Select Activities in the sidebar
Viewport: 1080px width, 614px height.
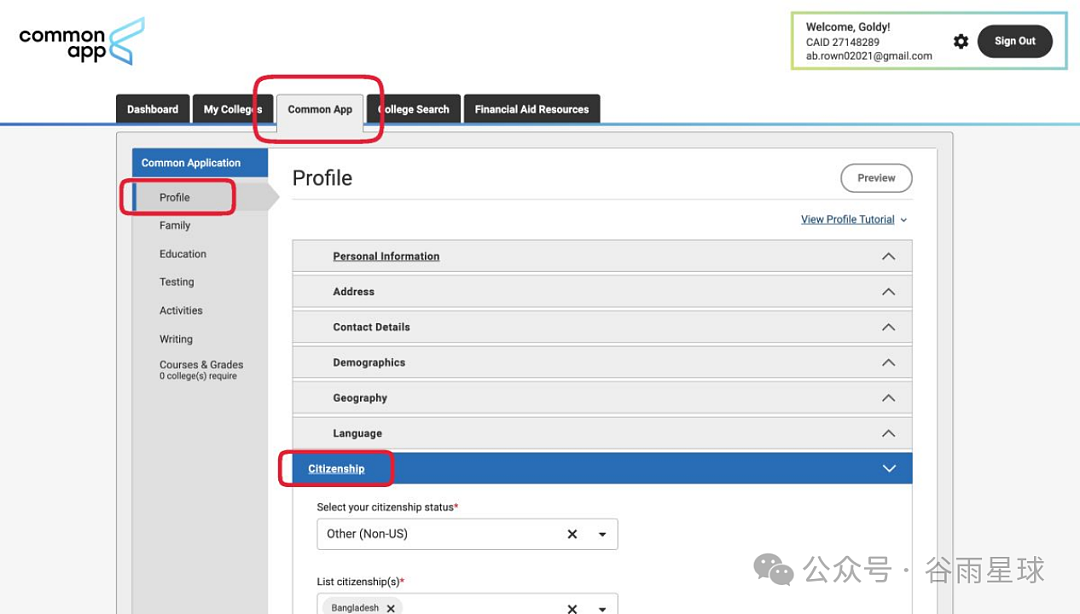coord(180,311)
